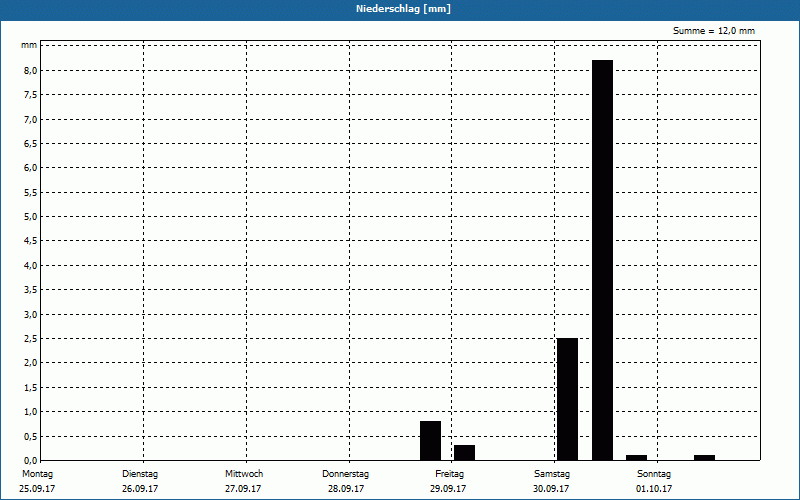Select the 01.10.17 date label

click(x=654, y=489)
